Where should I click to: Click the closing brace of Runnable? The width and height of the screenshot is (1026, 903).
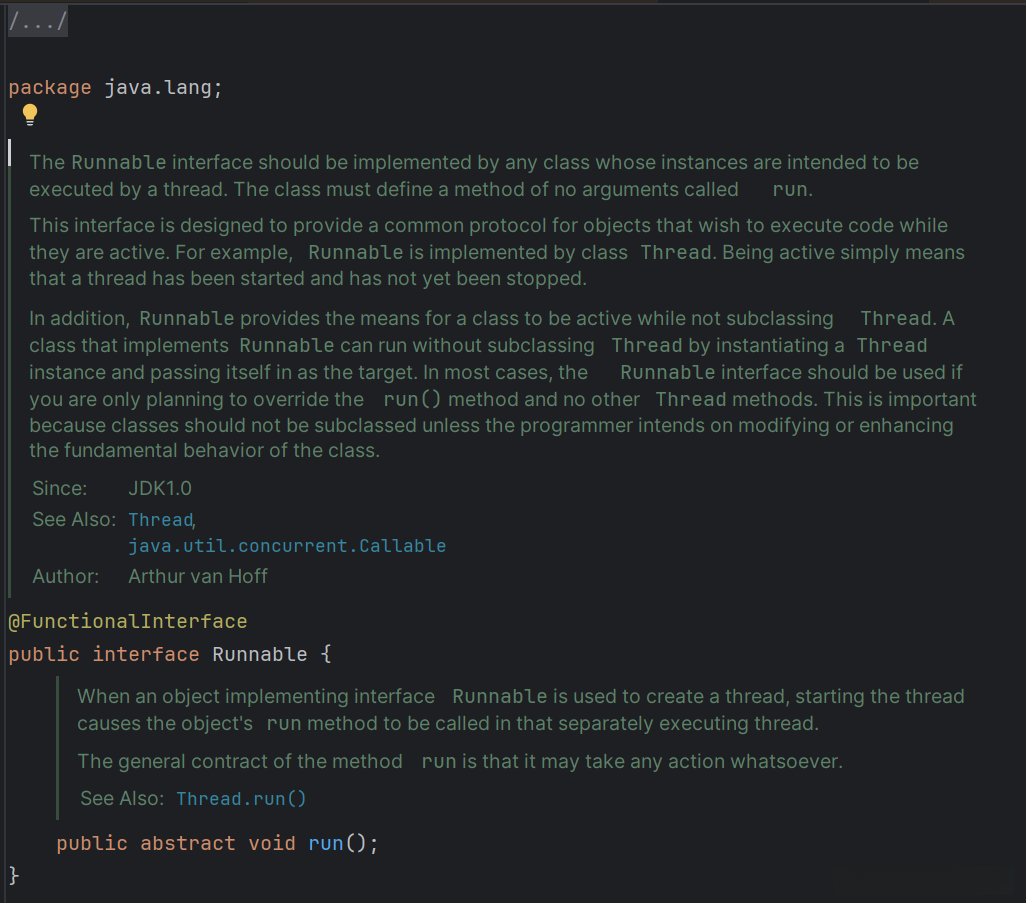[x=14, y=876]
